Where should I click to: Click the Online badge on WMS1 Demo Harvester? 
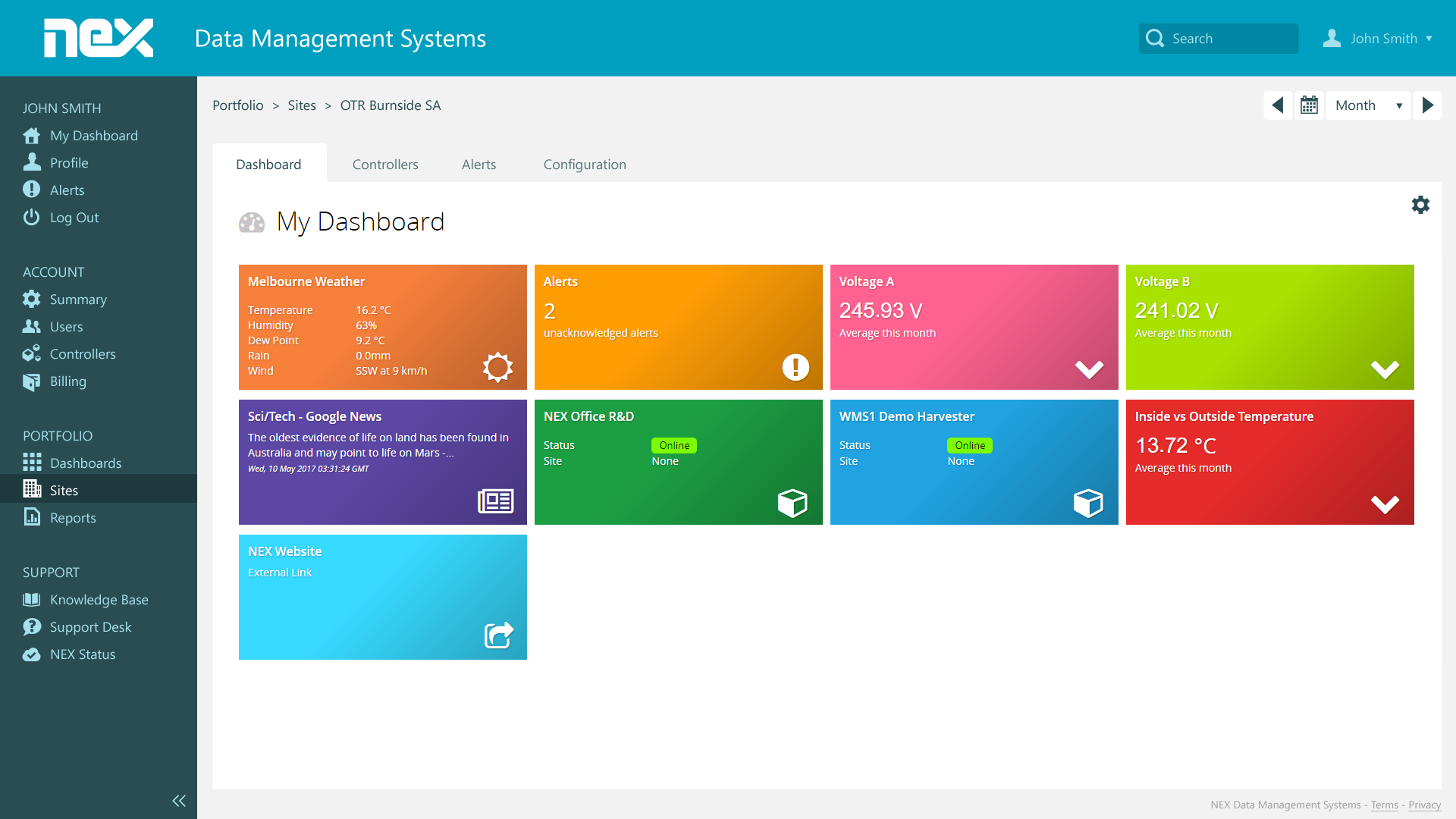[x=969, y=445]
